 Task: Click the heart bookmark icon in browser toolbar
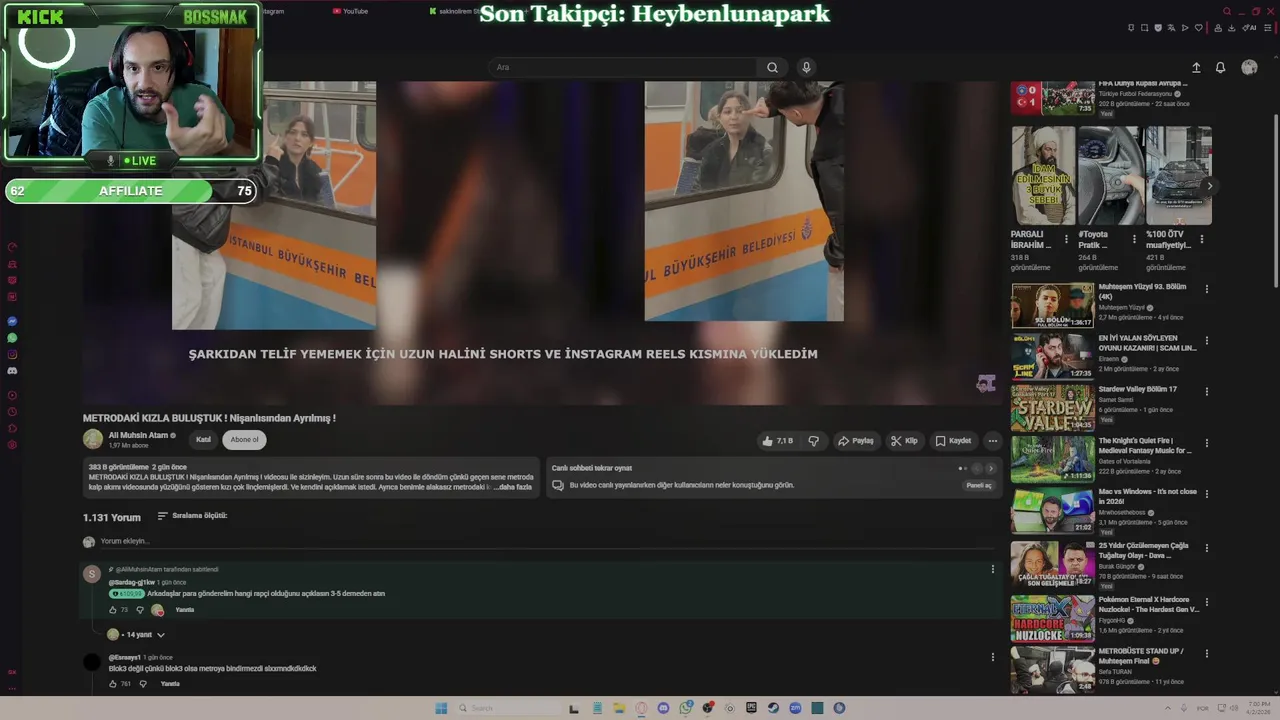1199,28
